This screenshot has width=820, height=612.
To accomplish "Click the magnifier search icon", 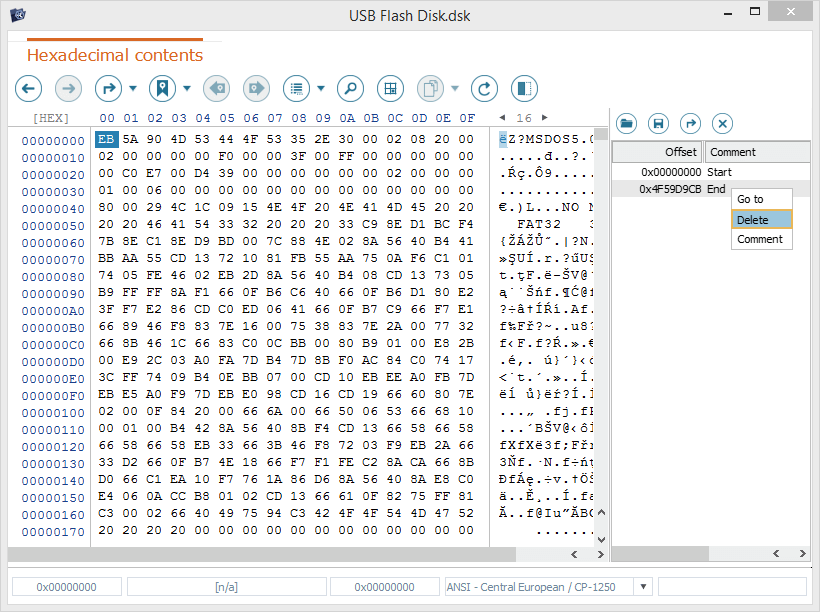I will pos(350,89).
